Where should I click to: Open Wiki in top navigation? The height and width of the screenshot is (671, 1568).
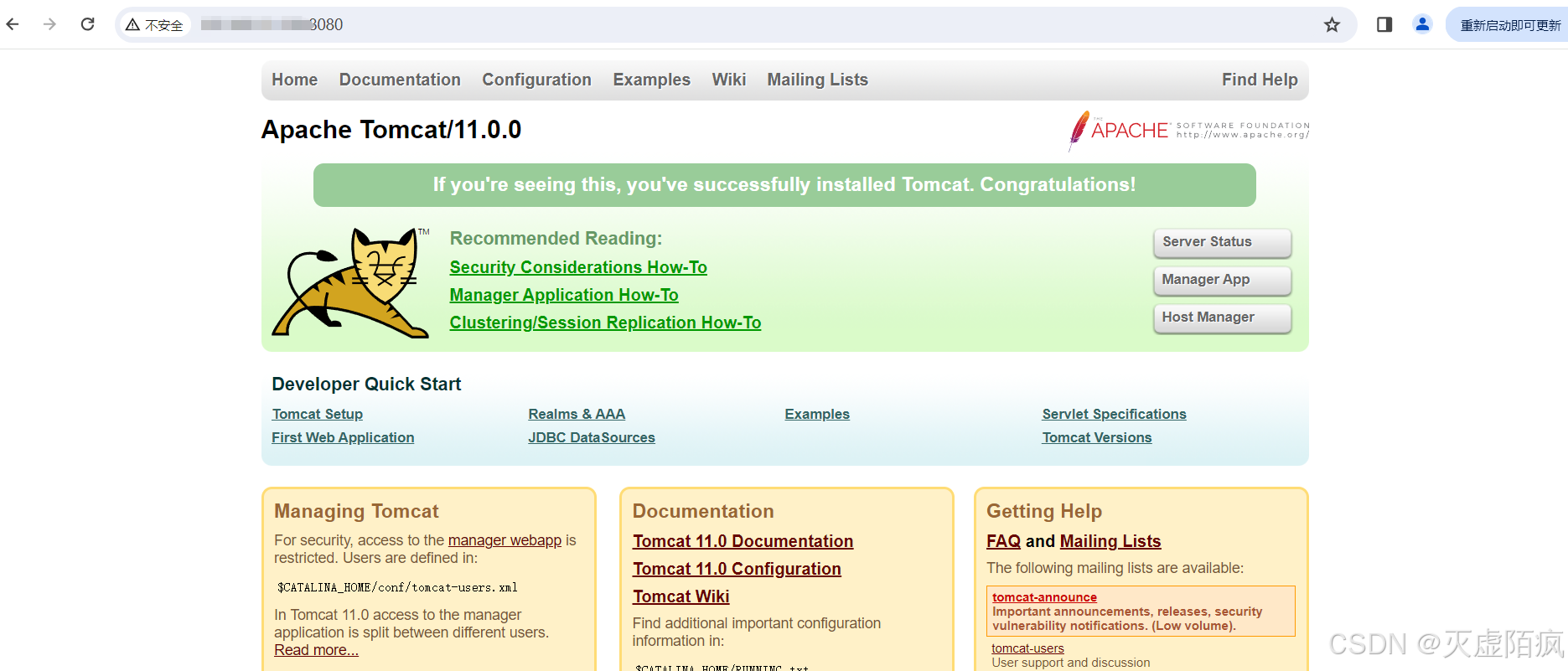pos(728,80)
